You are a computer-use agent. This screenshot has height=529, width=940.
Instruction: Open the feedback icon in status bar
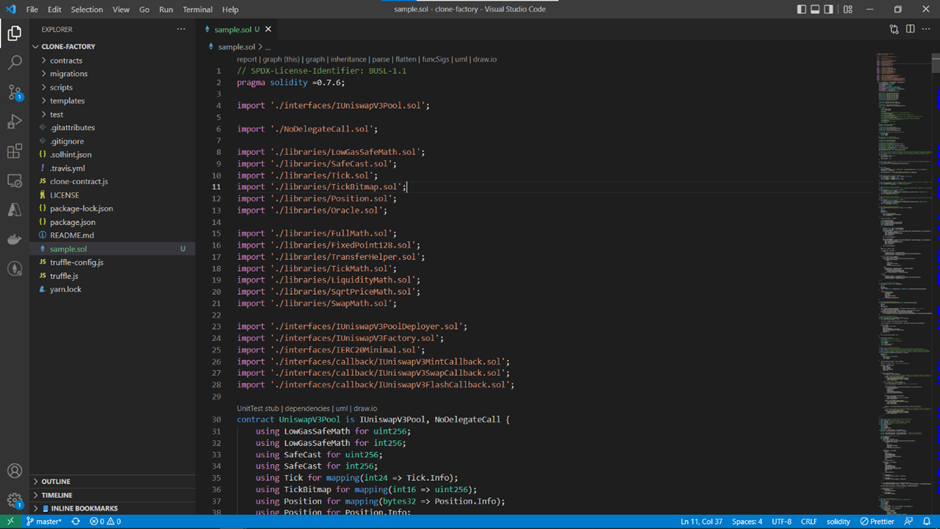tap(909, 521)
